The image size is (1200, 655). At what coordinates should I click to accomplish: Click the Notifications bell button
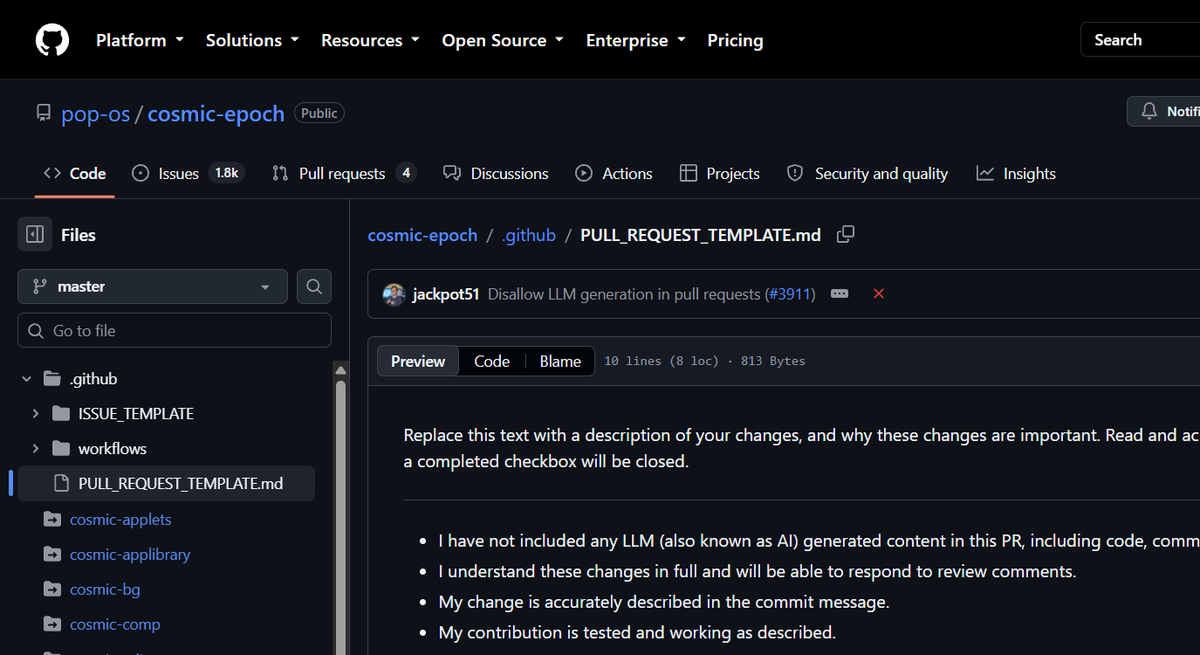click(1164, 111)
